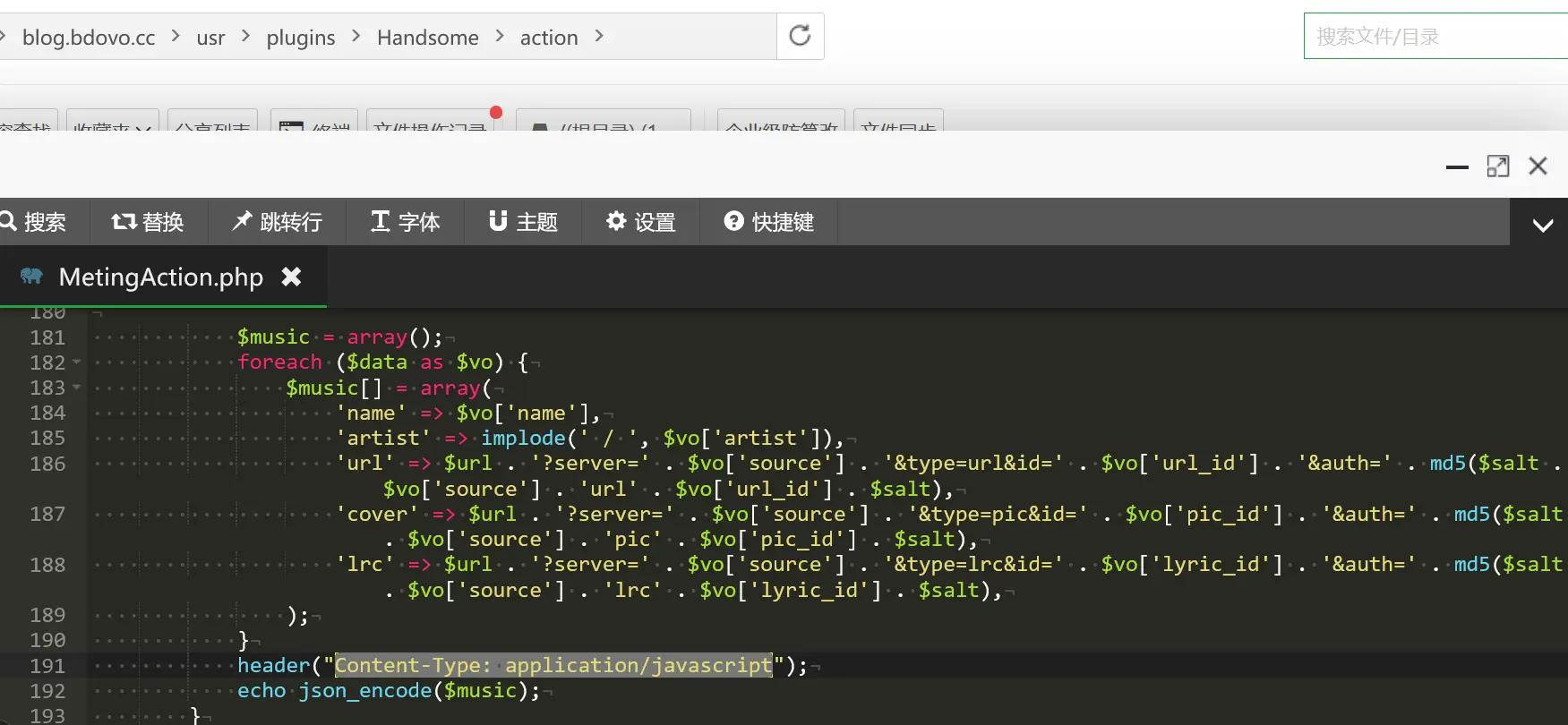Click highlighted Content-Type header string

click(x=553, y=665)
